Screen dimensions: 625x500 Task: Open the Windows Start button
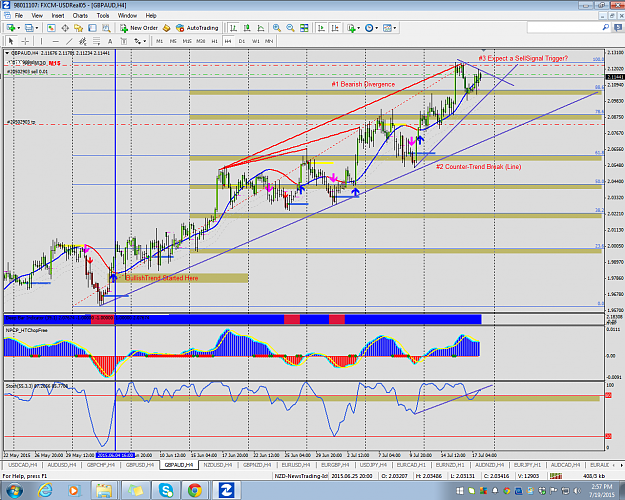pos(14,490)
